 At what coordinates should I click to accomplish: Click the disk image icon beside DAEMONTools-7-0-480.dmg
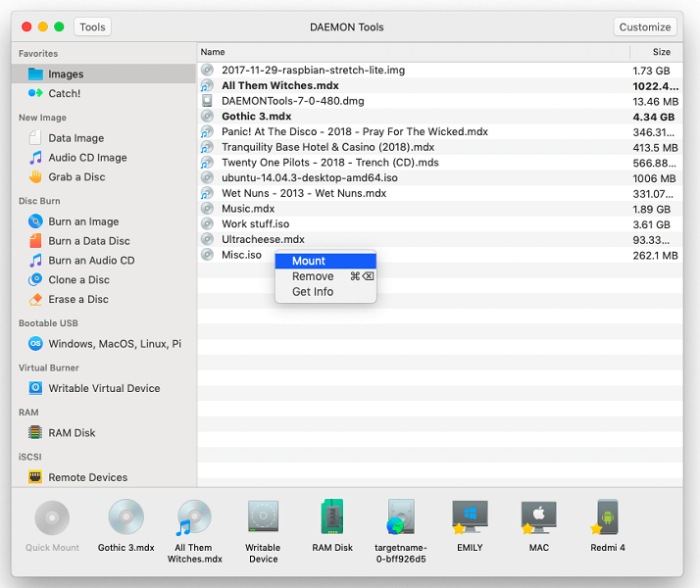pyautogui.click(x=207, y=101)
